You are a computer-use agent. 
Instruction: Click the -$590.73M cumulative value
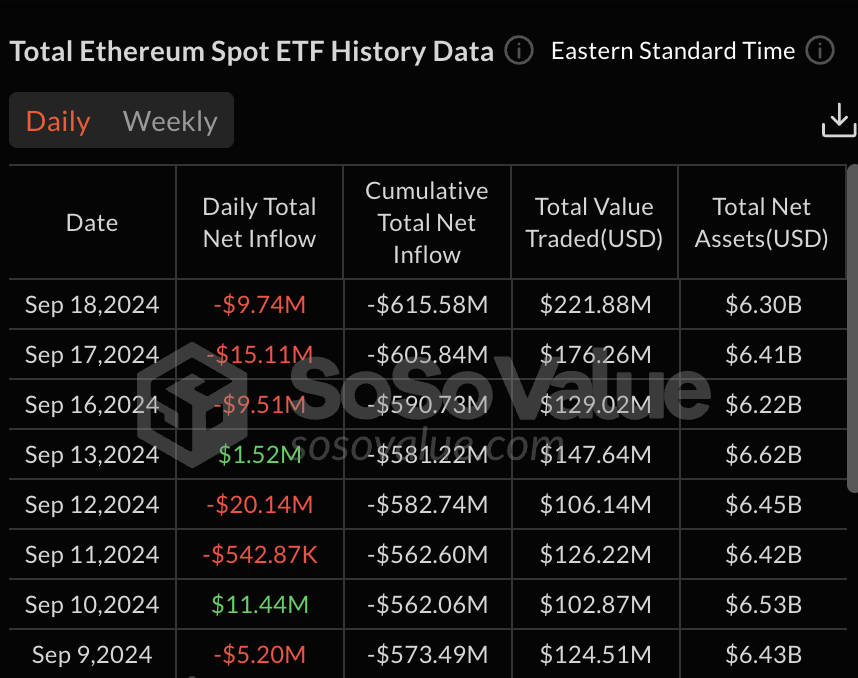(427, 405)
